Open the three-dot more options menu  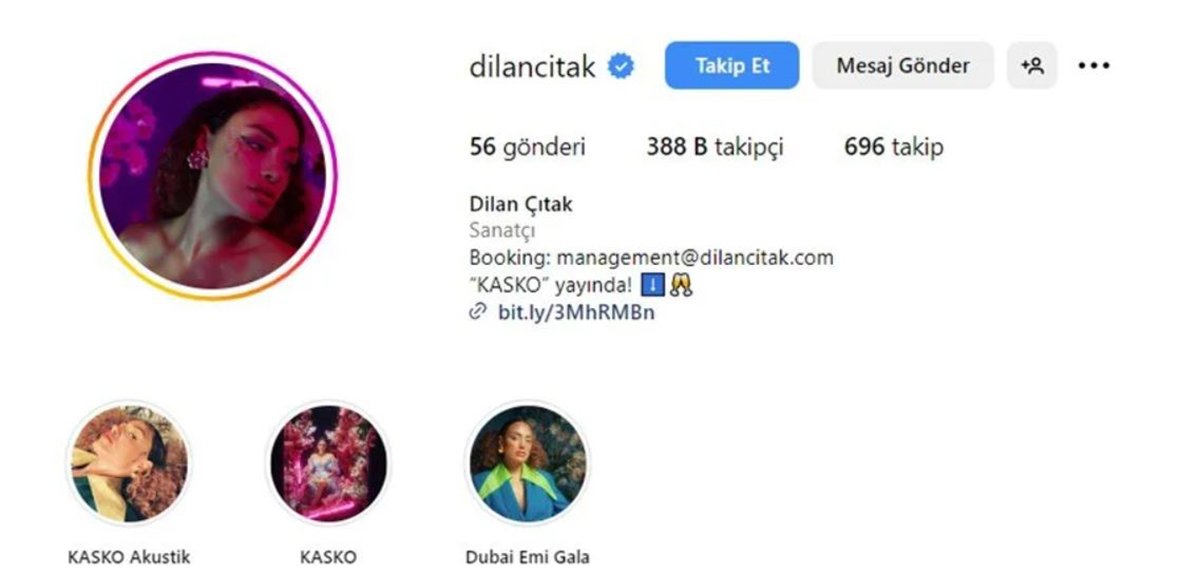click(x=1094, y=66)
